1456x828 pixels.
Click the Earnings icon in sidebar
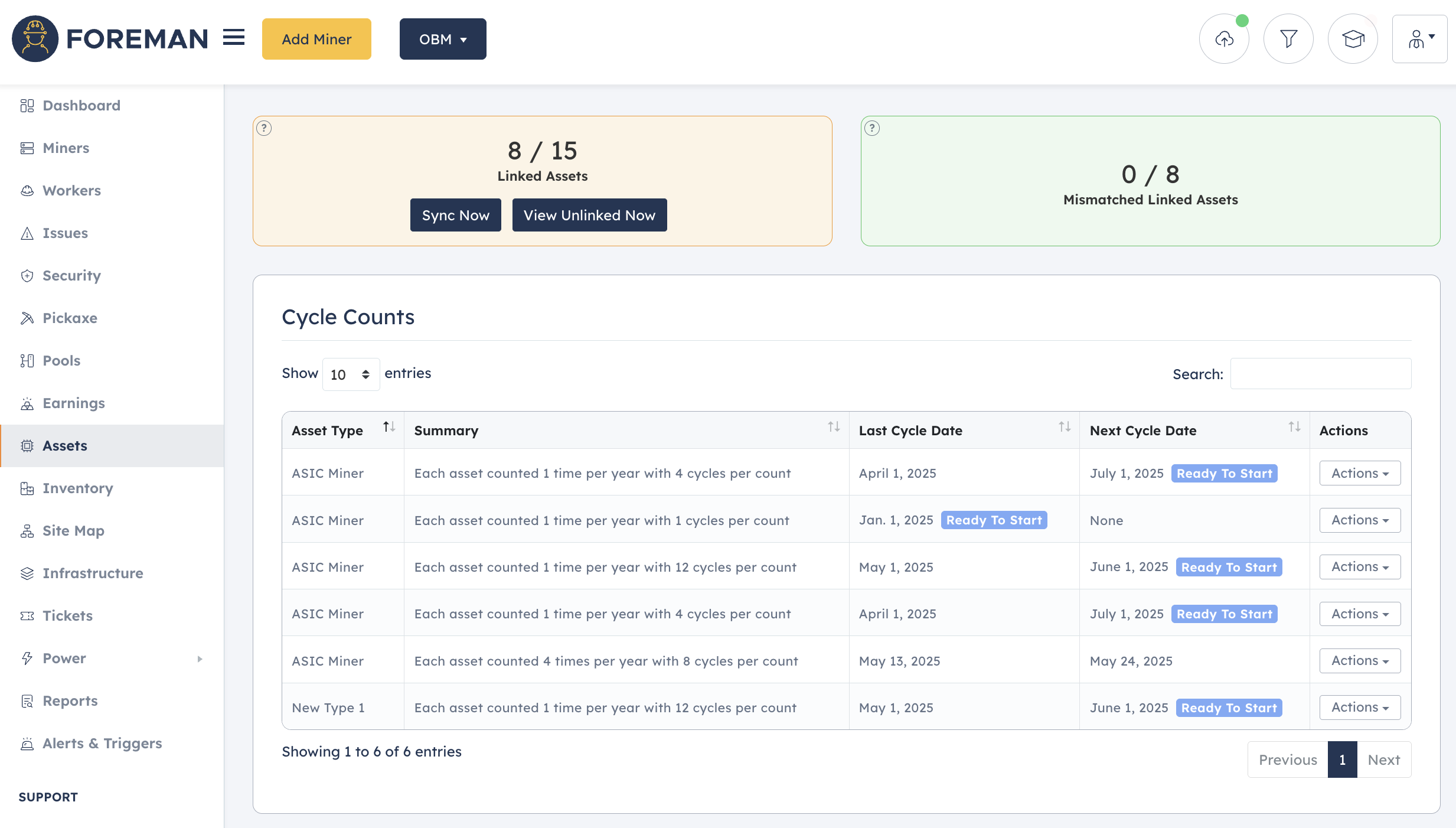click(x=27, y=403)
